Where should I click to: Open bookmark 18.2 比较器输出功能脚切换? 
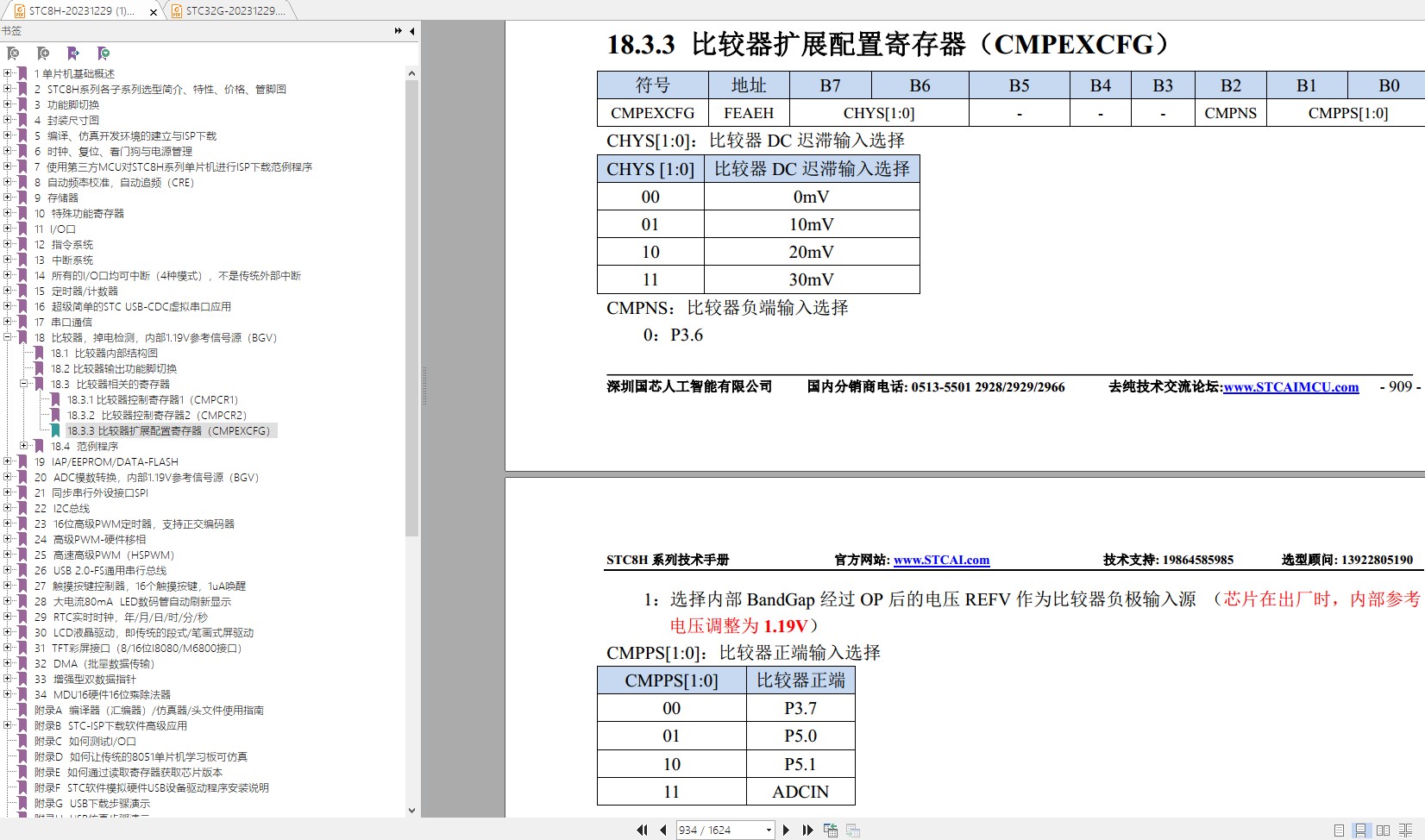pyautogui.click(x=114, y=368)
